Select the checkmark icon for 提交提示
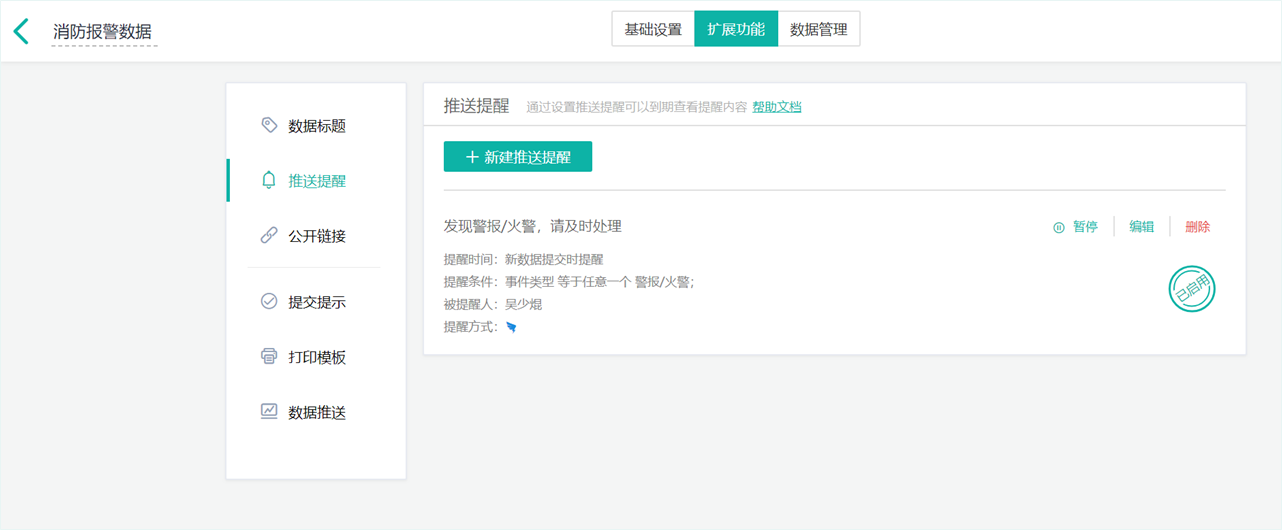The image size is (1282, 530). click(268, 301)
